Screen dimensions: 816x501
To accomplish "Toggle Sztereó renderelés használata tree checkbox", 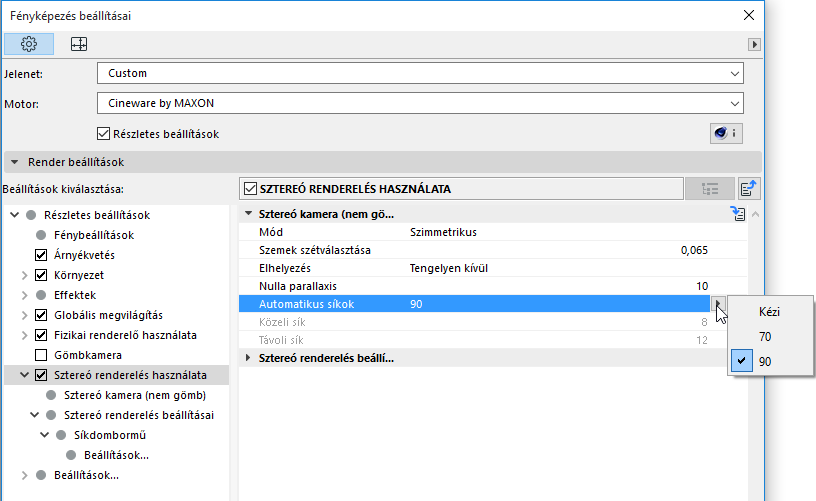I will click(x=41, y=375).
